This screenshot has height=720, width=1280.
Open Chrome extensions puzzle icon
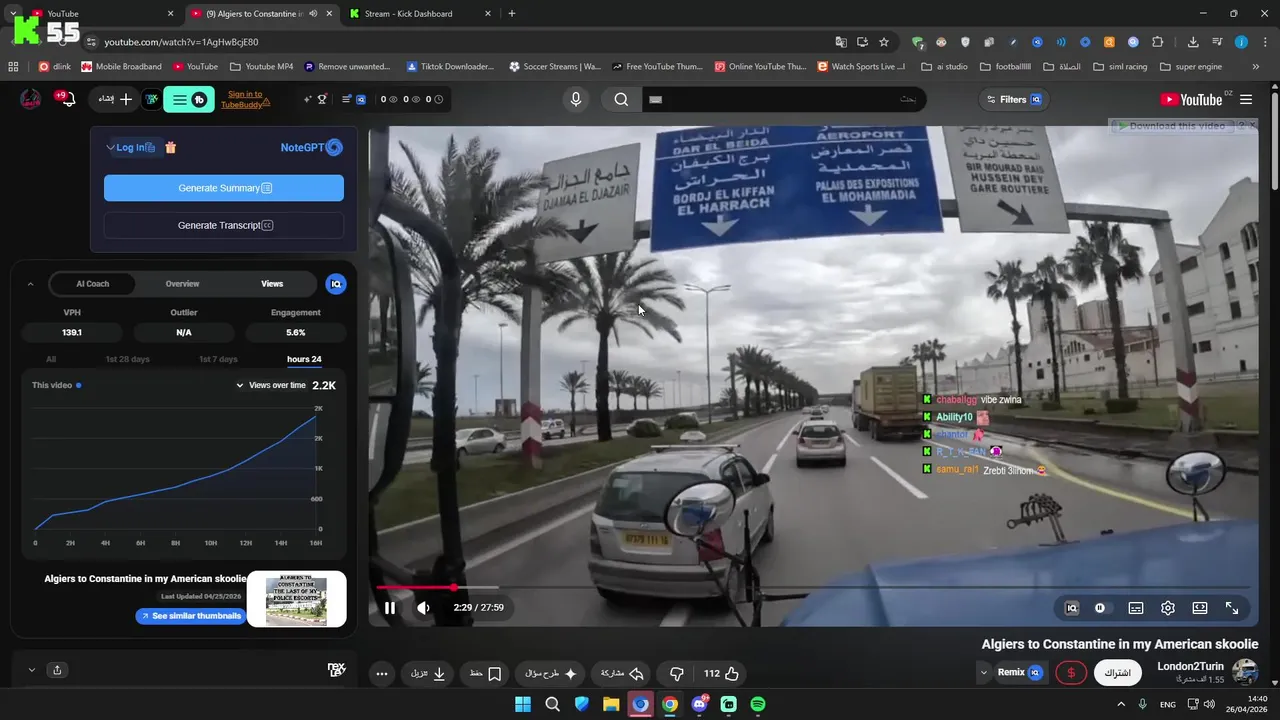[x=1158, y=42]
